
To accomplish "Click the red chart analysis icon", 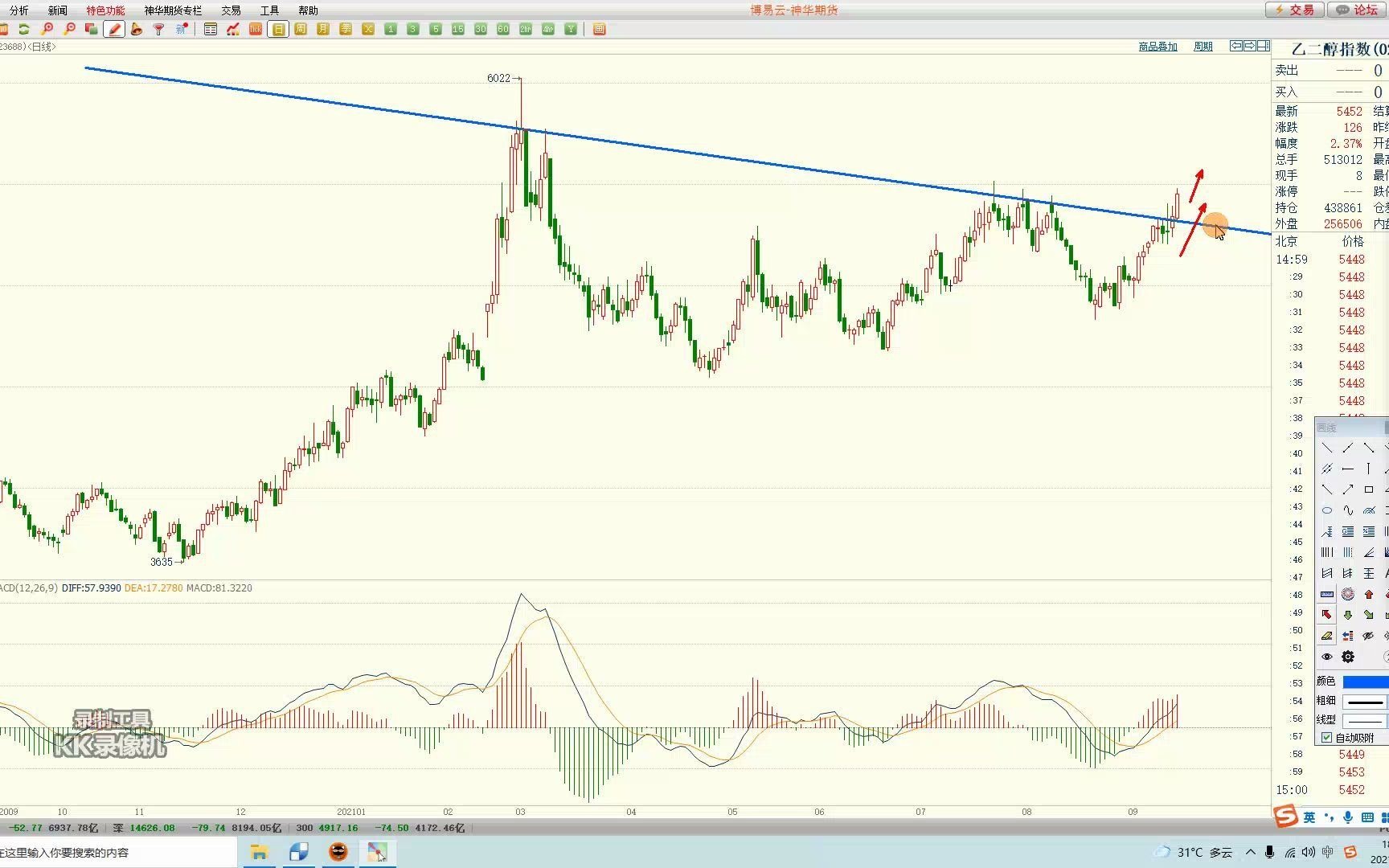I will click(x=233, y=30).
